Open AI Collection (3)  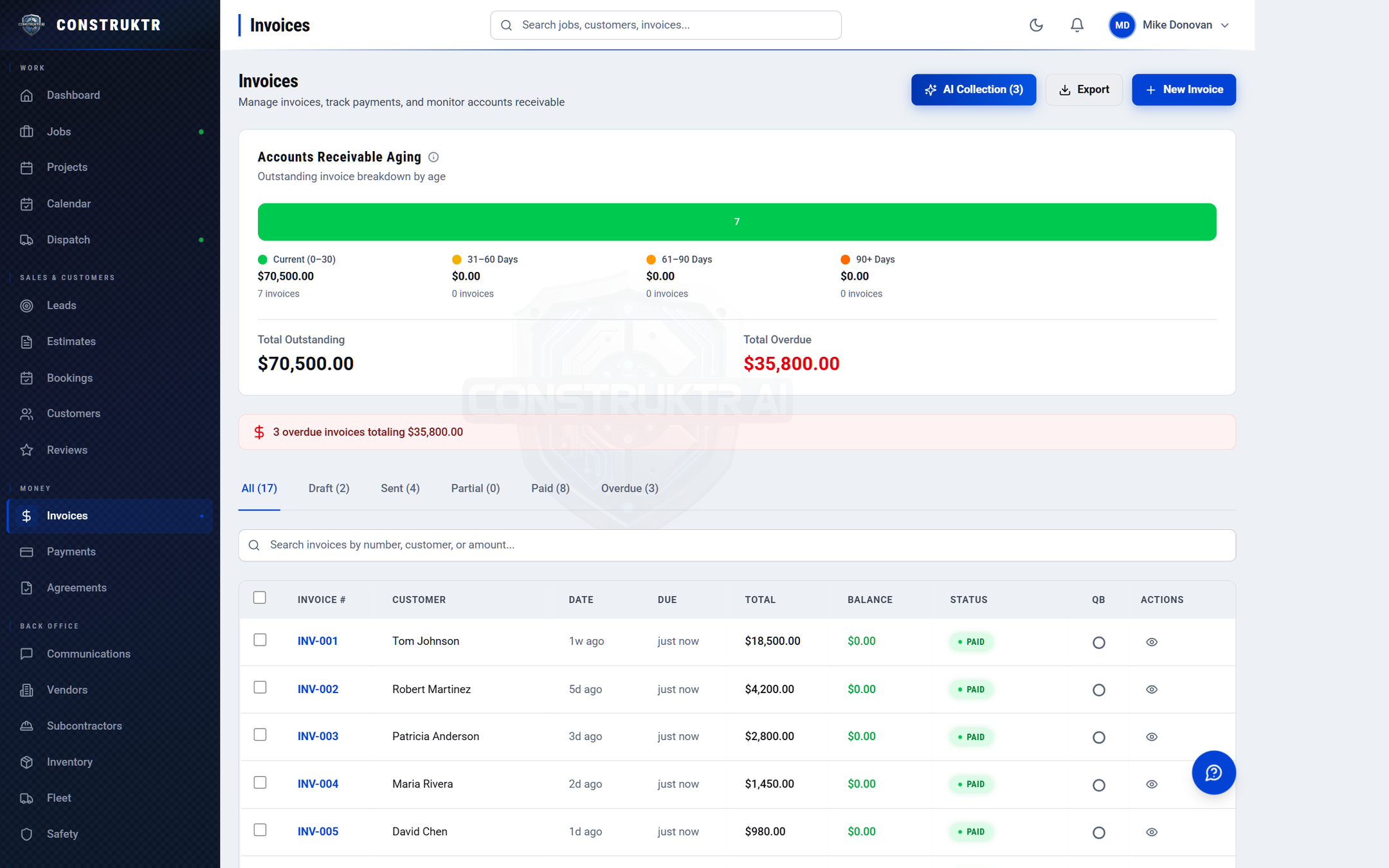pyautogui.click(x=974, y=89)
